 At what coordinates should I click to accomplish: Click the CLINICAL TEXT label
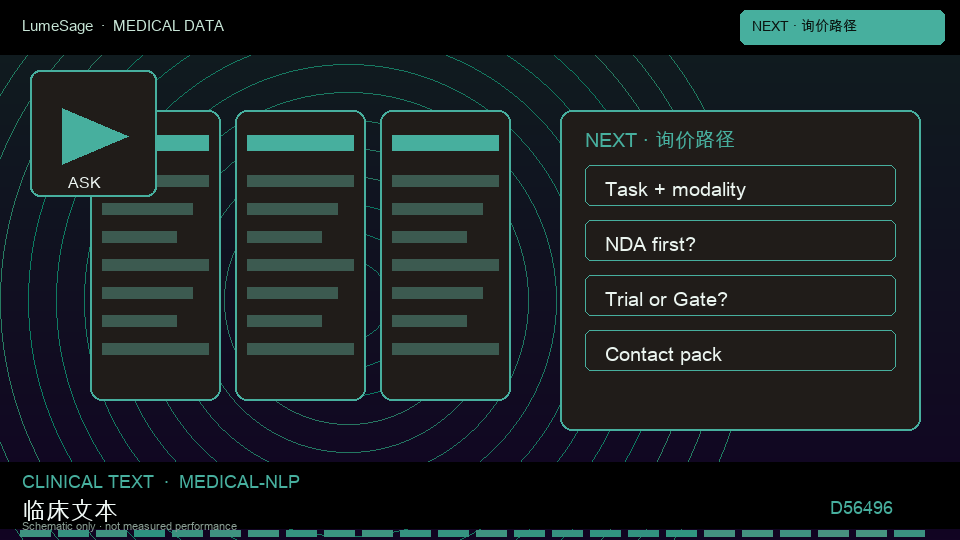pos(88,482)
